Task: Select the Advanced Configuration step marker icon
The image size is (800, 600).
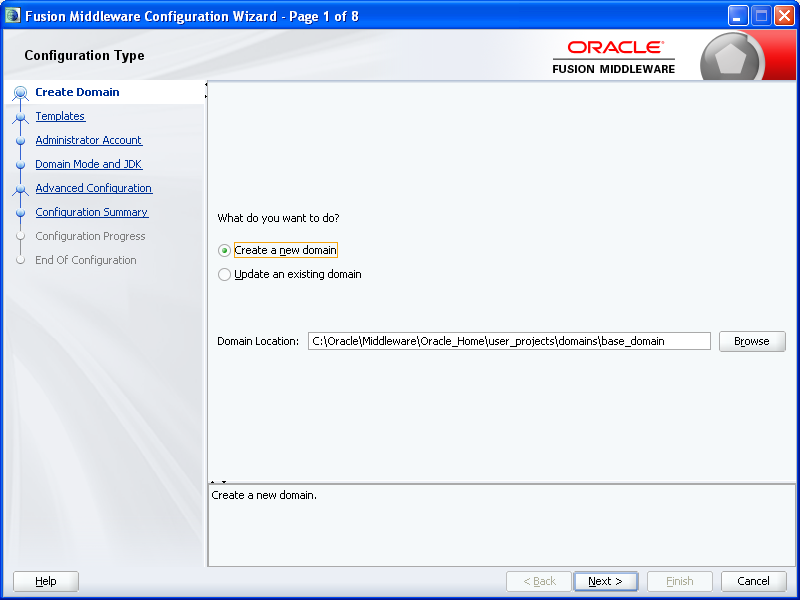Action: pyautogui.click(x=21, y=188)
